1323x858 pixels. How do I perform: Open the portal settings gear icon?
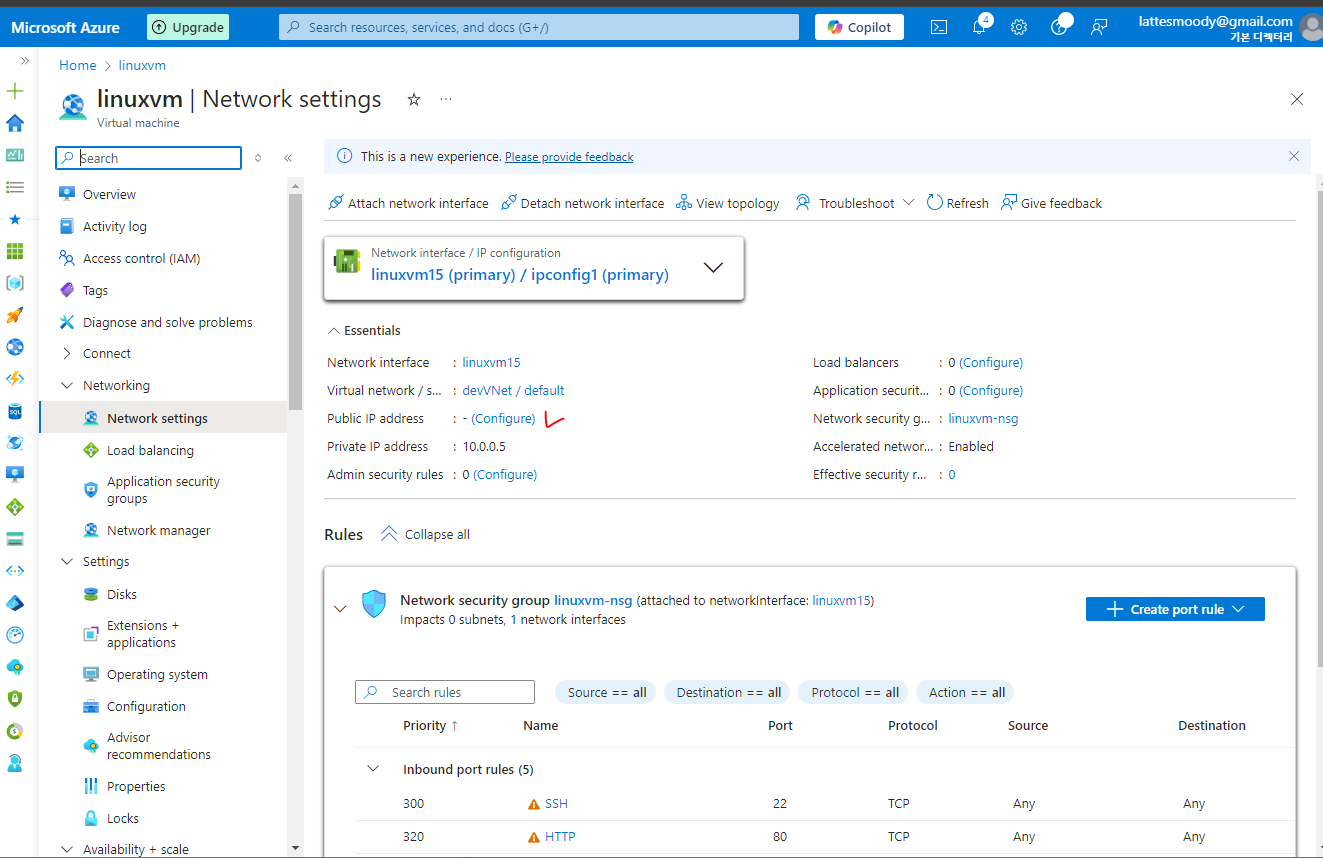pos(1019,27)
